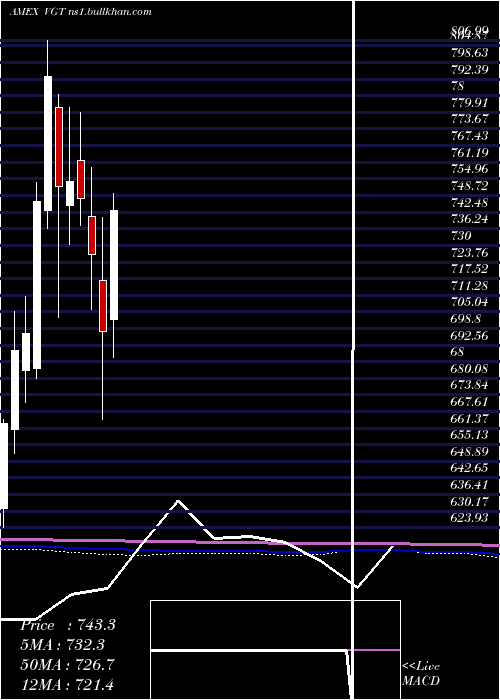
Task: Click the 792.39 price axis label
Action: point(470,70)
